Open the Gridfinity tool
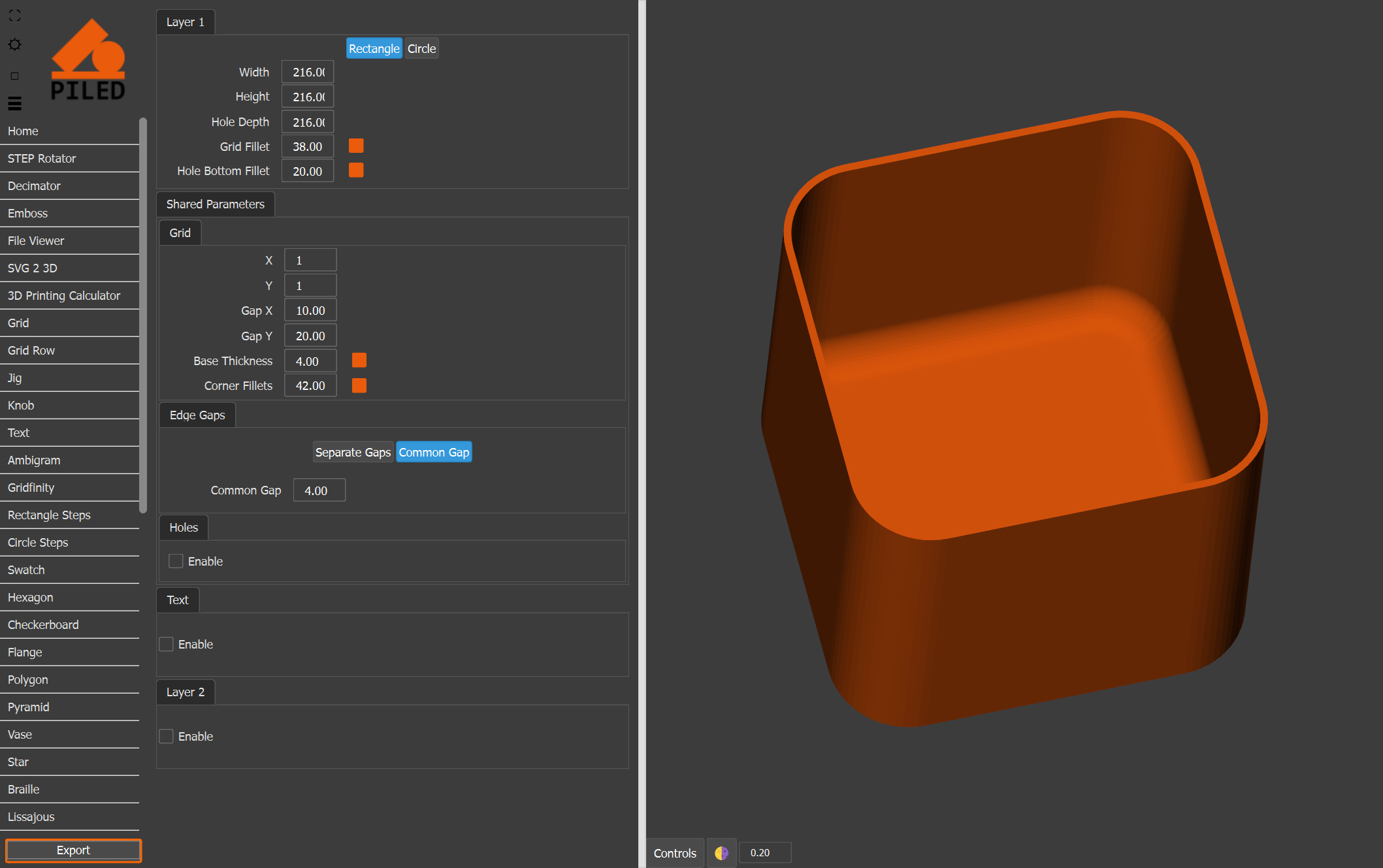Viewport: 1383px width, 868px height. coord(69,488)
